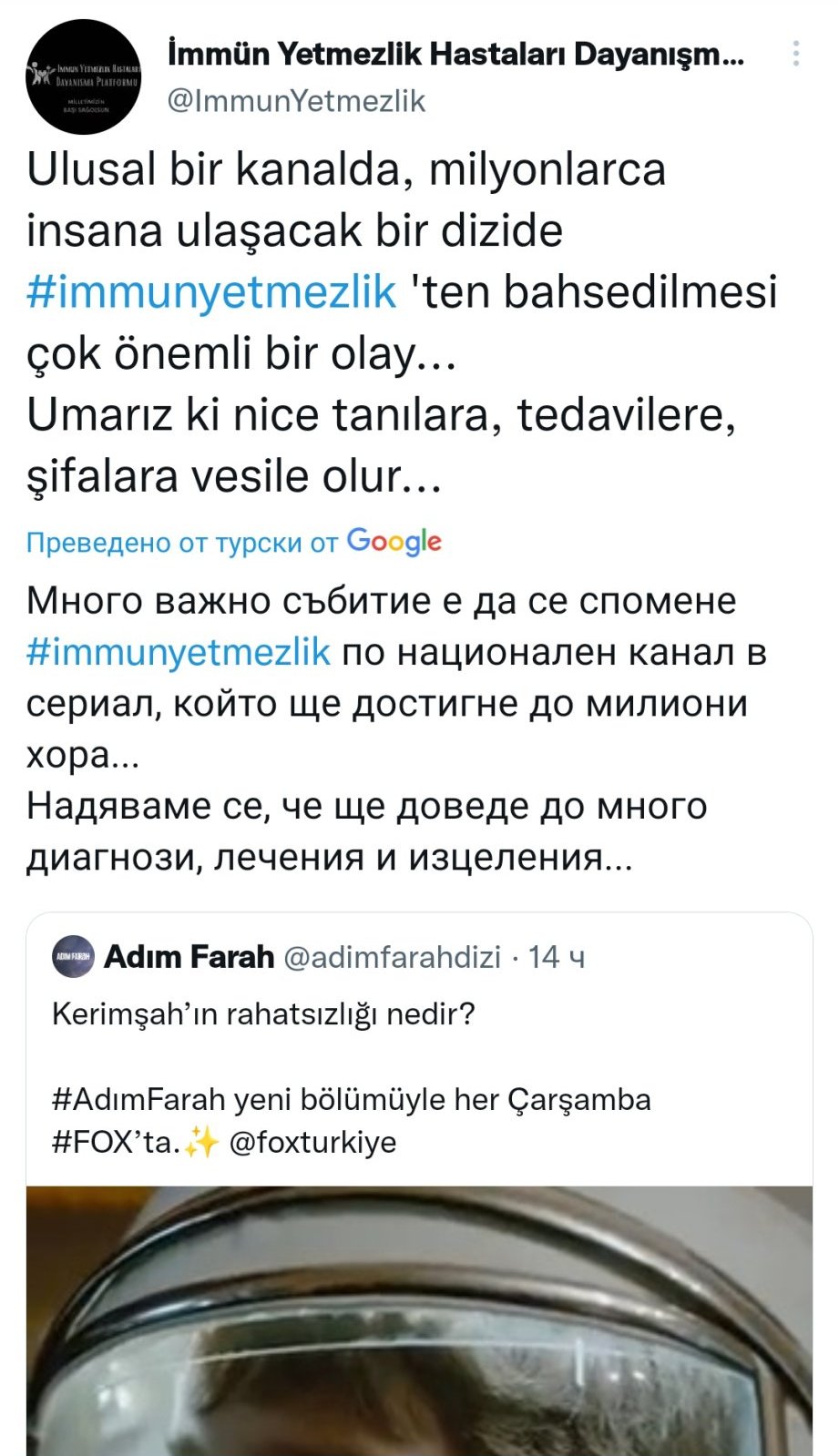Tap the Google logo beside translation label
This screenshot has height=1456, width=839.
point(394,542)
